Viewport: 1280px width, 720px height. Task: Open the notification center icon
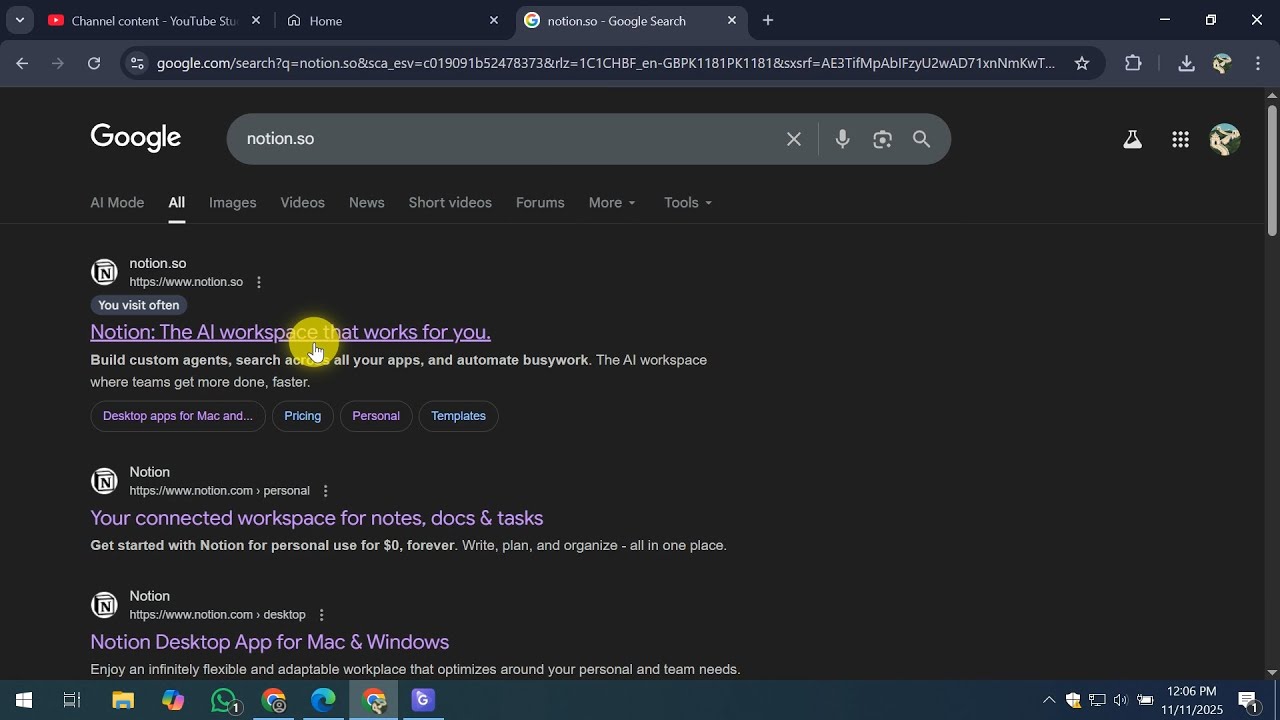click(1248, 700)
